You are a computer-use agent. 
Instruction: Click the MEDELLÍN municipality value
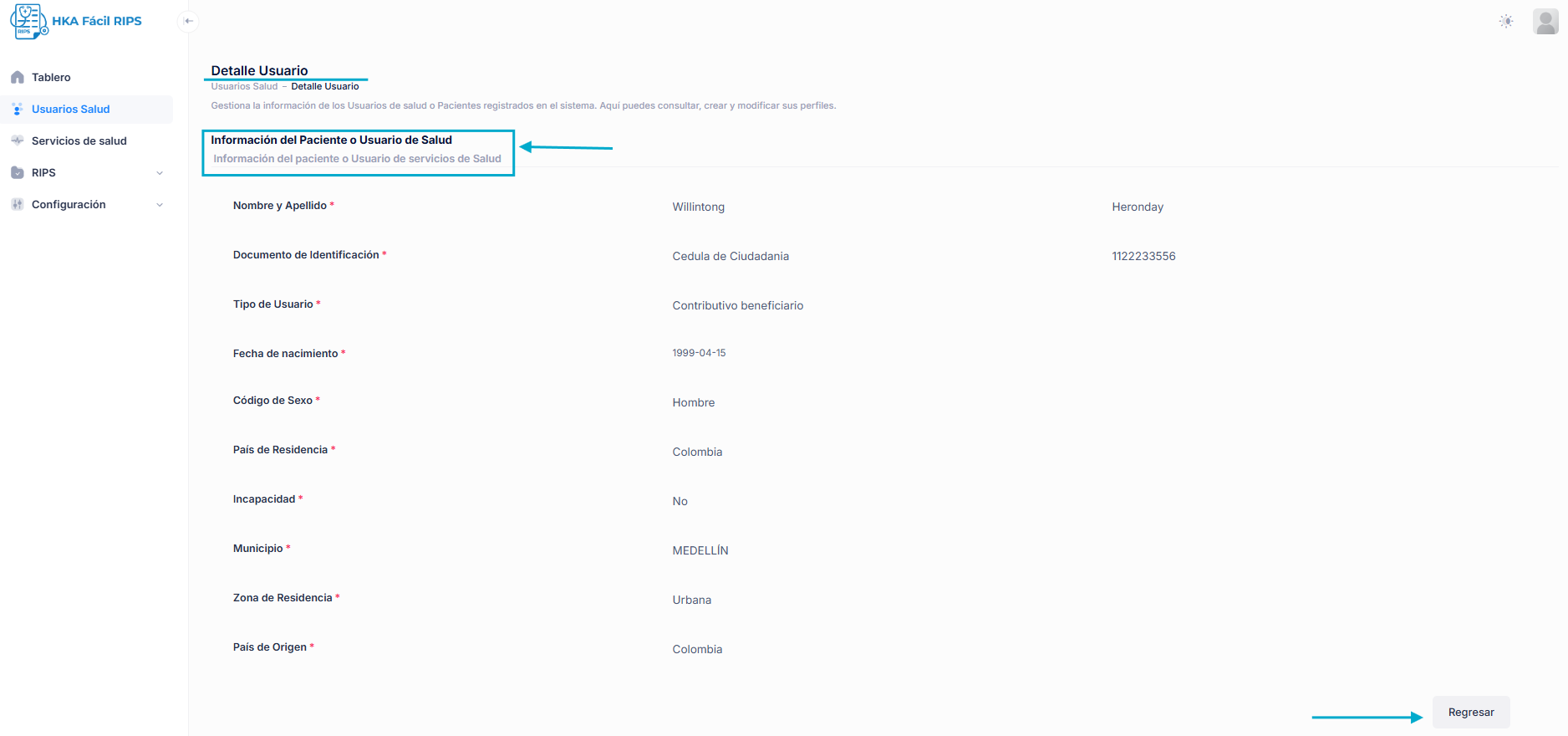tap(700, 551)
